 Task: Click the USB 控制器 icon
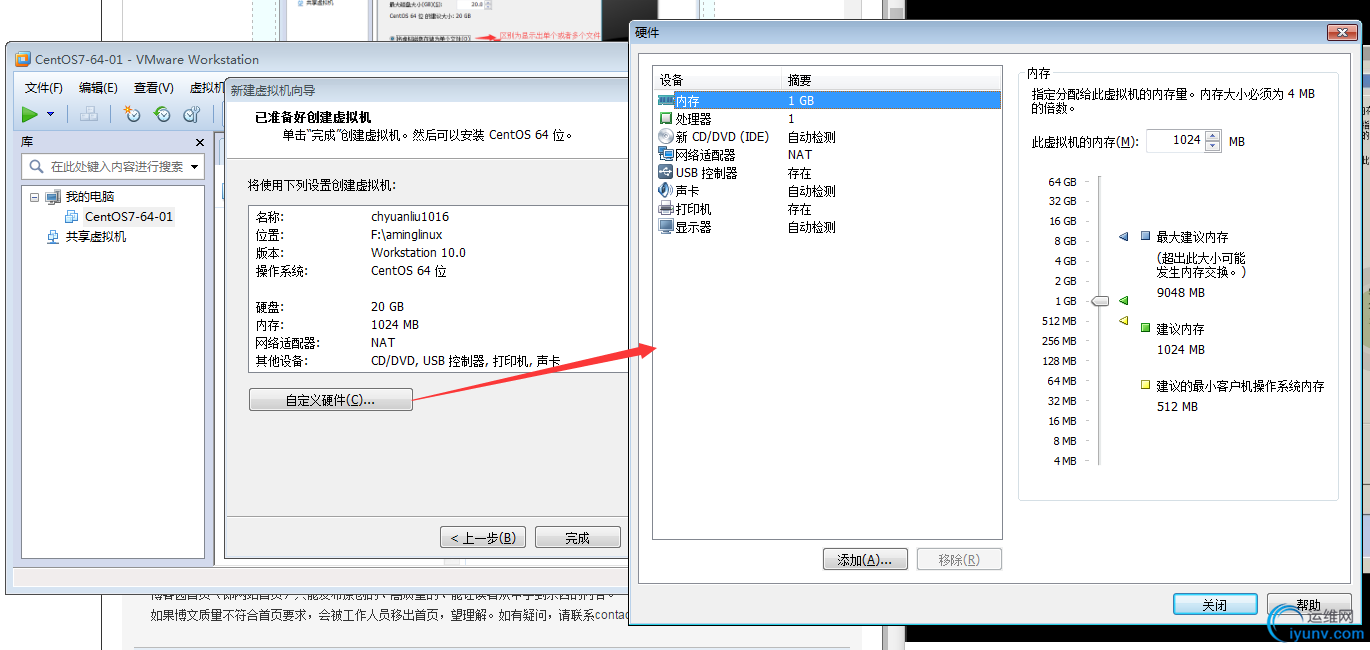tap(666, 173)
